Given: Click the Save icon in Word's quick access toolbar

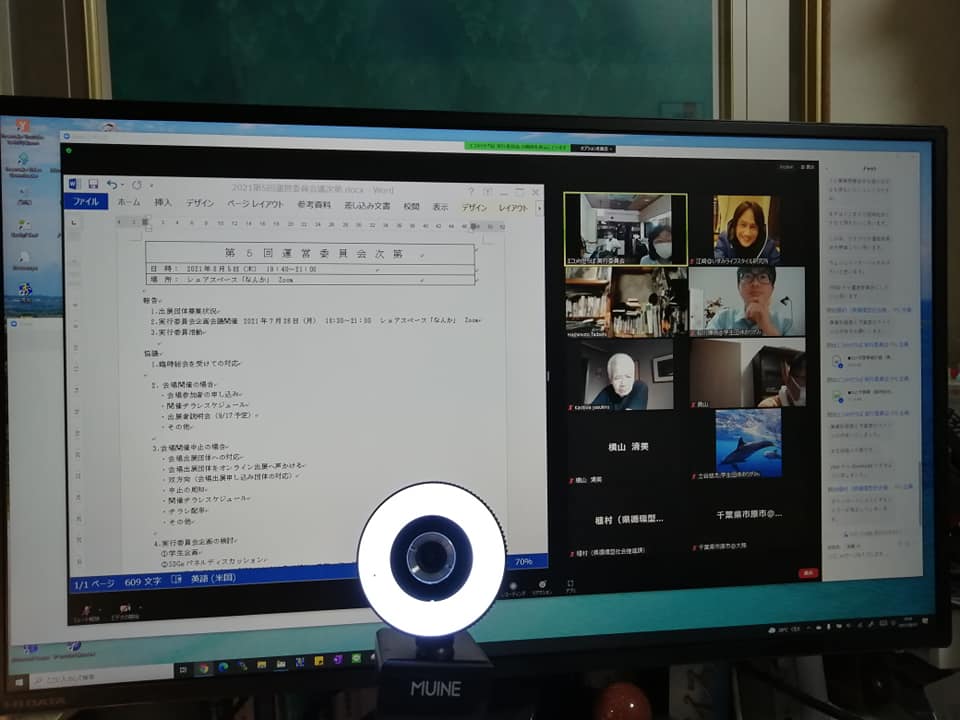Looking at the screenshot, I should (94, 184).
